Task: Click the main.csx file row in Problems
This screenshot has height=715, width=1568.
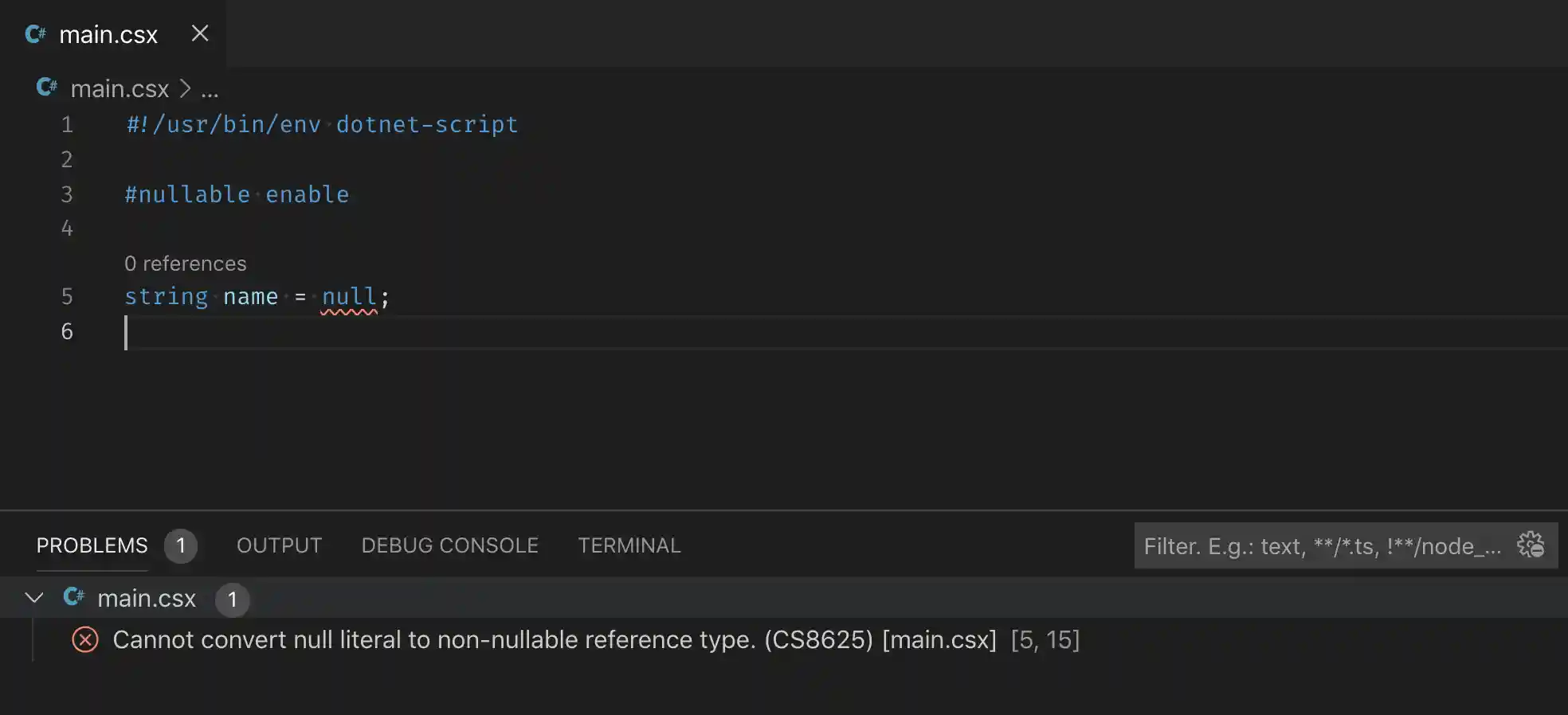Action: [x=147, y=598]
